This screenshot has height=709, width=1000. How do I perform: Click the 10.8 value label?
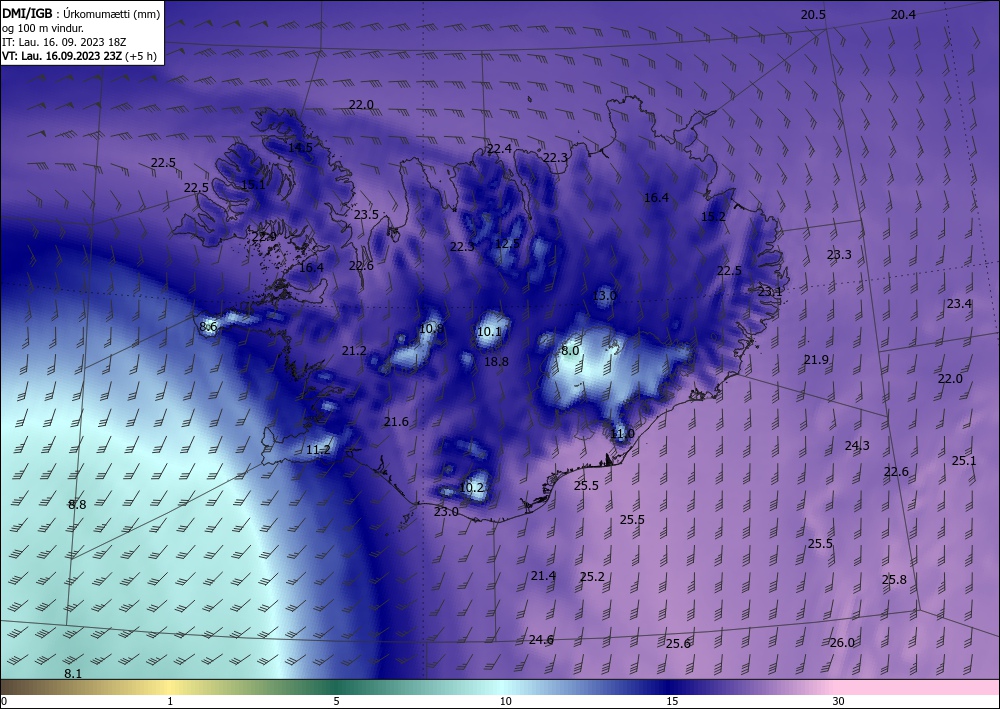pyautogui.click(x=431, y=329)
